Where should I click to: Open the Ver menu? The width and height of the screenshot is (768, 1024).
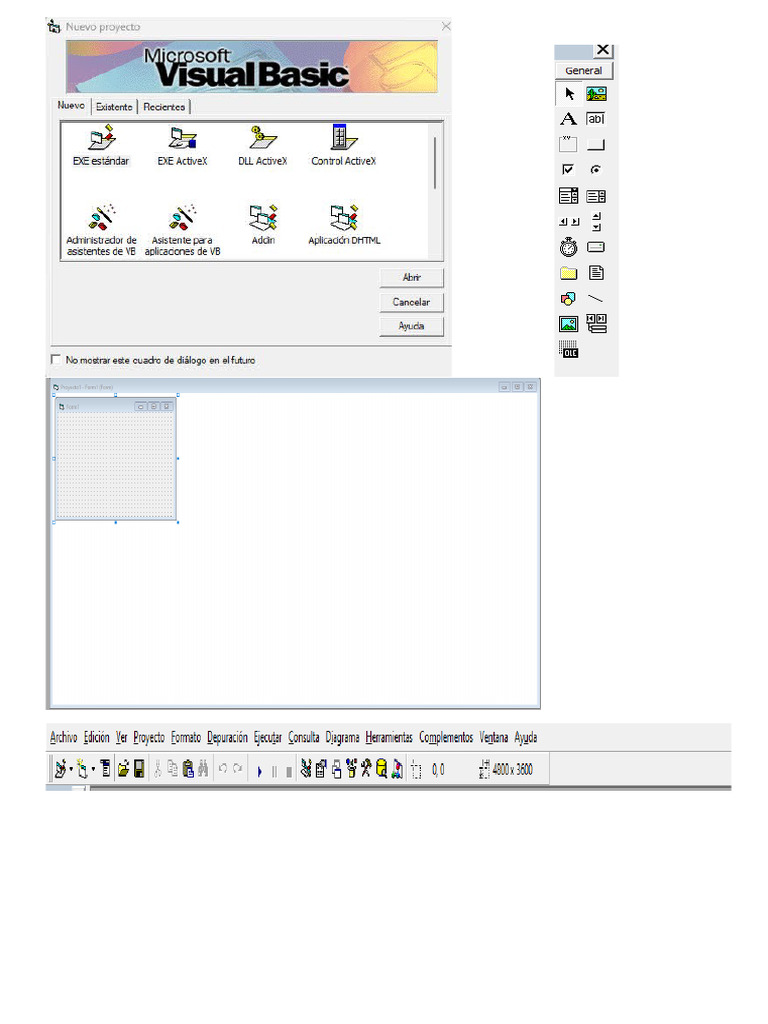[121, 737]
